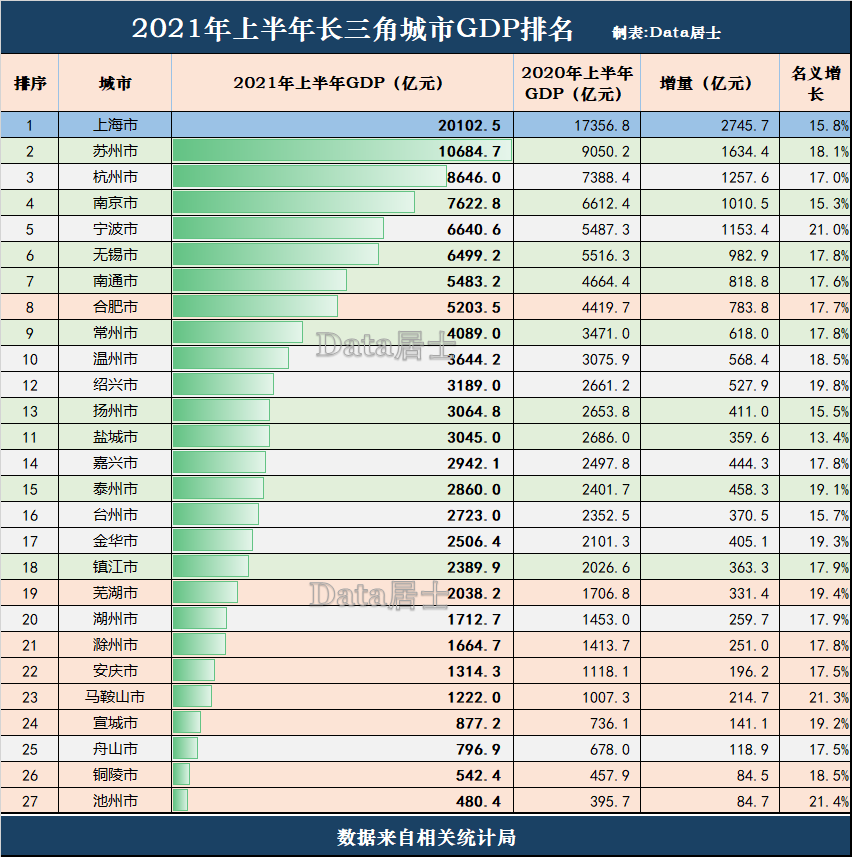Click the 2020年上半年 GDP column header
This screenshot has height=857, width=852.
click(x=577, y=83)
